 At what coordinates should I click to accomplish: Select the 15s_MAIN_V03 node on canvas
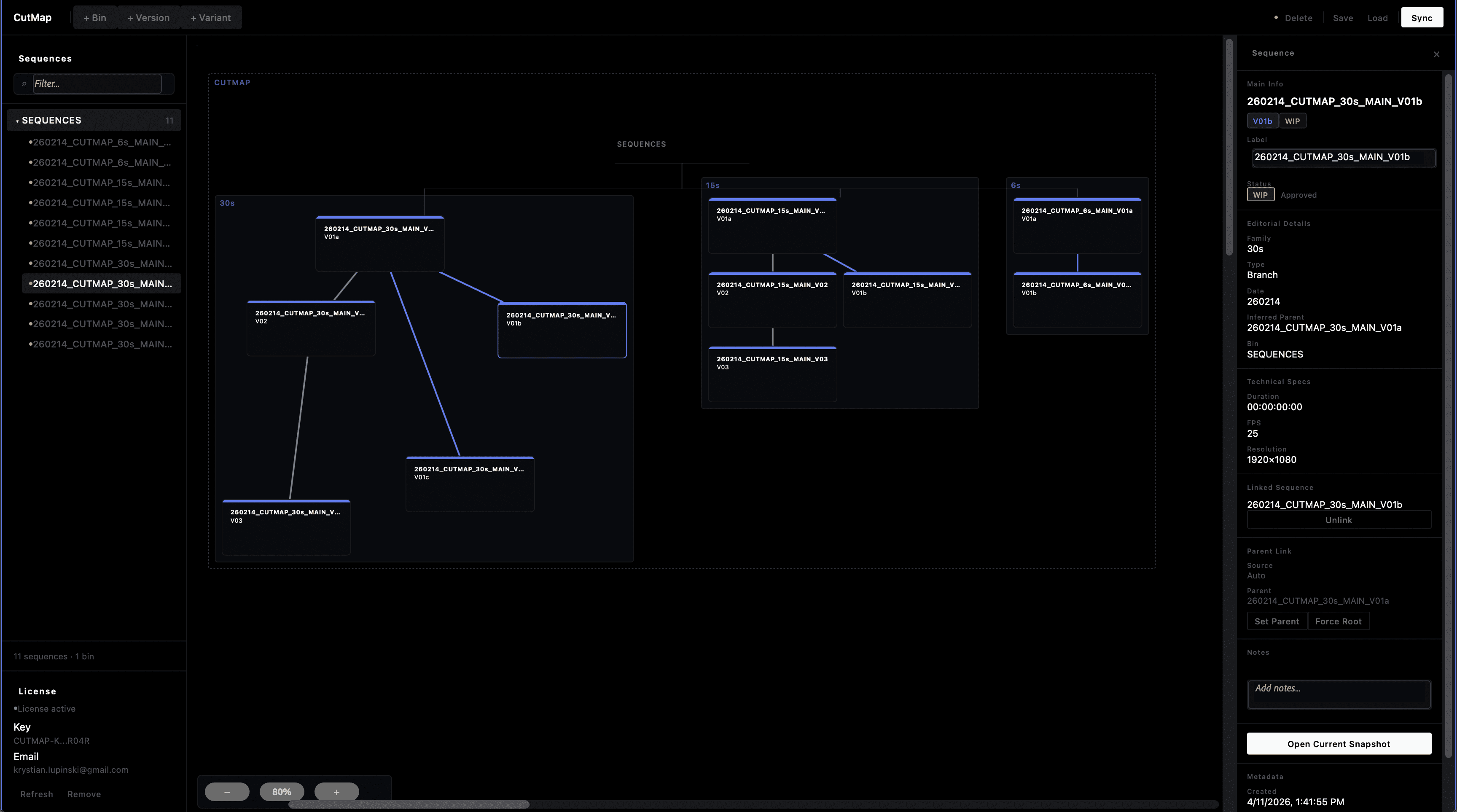(772, 373)
